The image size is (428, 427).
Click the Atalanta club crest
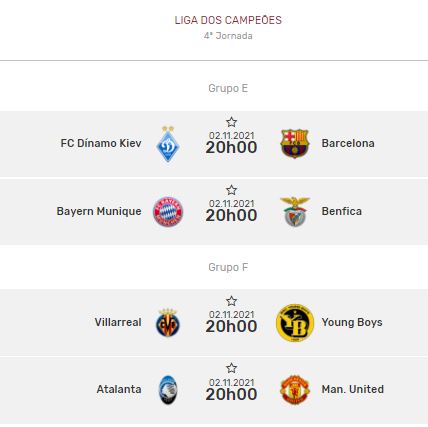coord(168,390)
